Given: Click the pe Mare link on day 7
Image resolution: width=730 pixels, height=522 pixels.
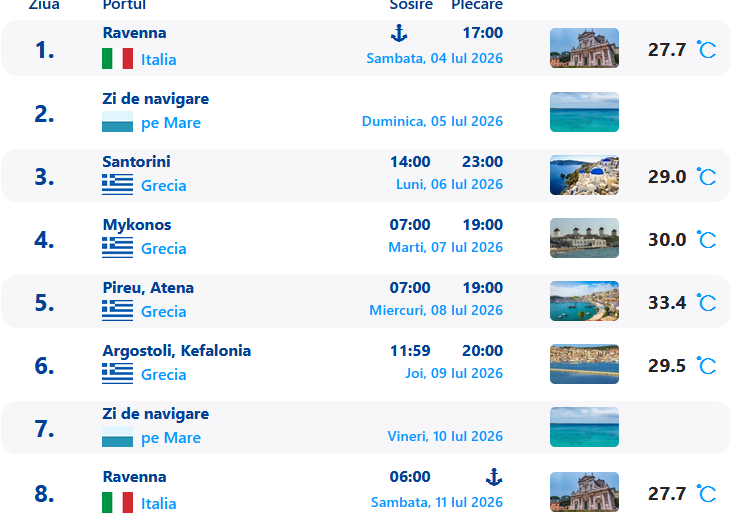Looking at the screenshot, I should [x=171, y=438].
